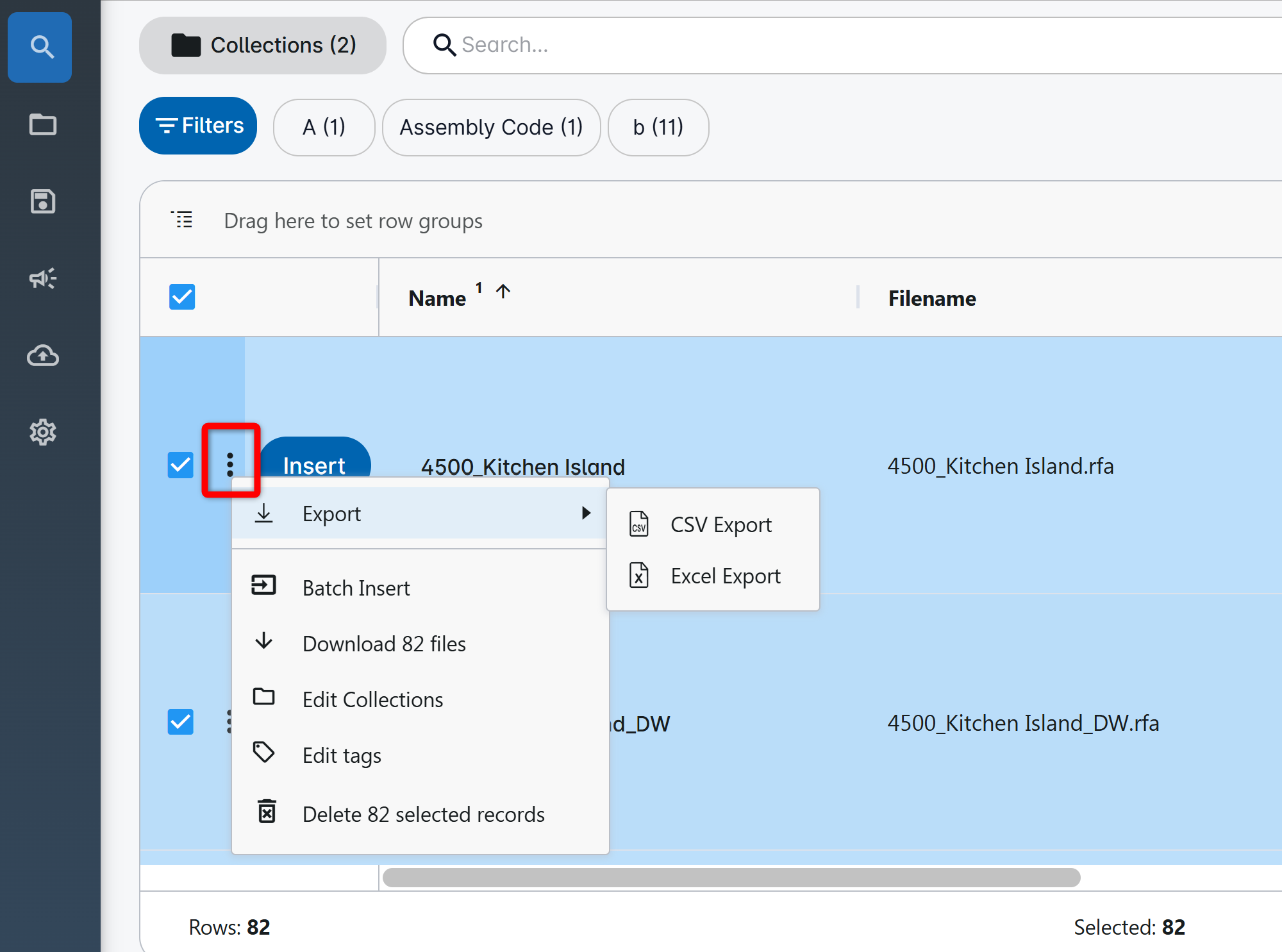
Task: Click the cloud upload sidebar icon
Action: pos(42,355)
